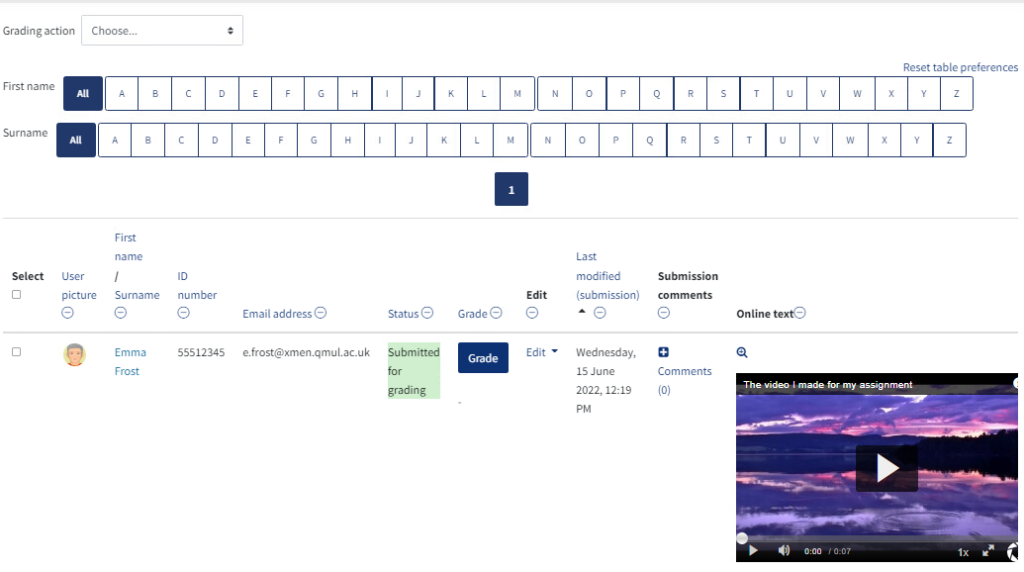The image size is (1024, 572).
Task: Hide the Grade column
Action: click(496, 313)
